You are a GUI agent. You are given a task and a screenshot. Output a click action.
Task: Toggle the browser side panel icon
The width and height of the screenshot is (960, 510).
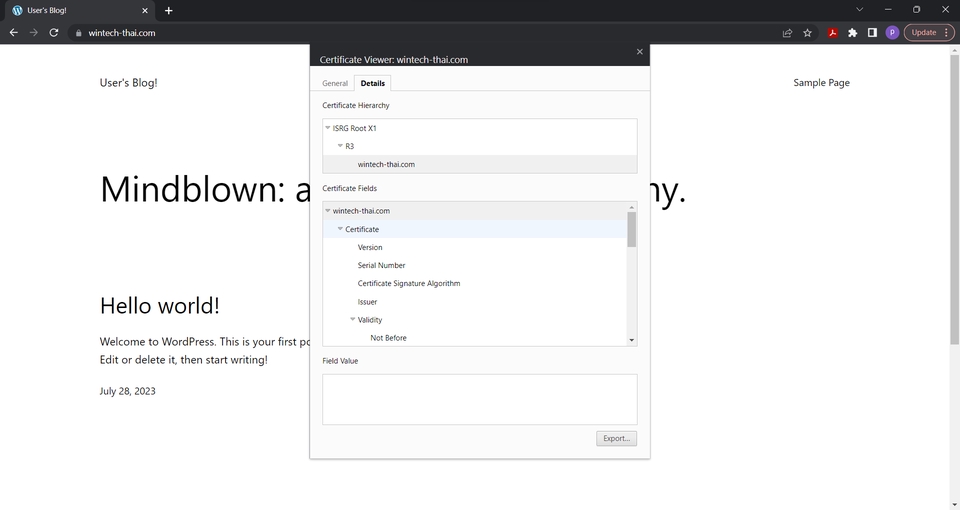tap(872, 33)
